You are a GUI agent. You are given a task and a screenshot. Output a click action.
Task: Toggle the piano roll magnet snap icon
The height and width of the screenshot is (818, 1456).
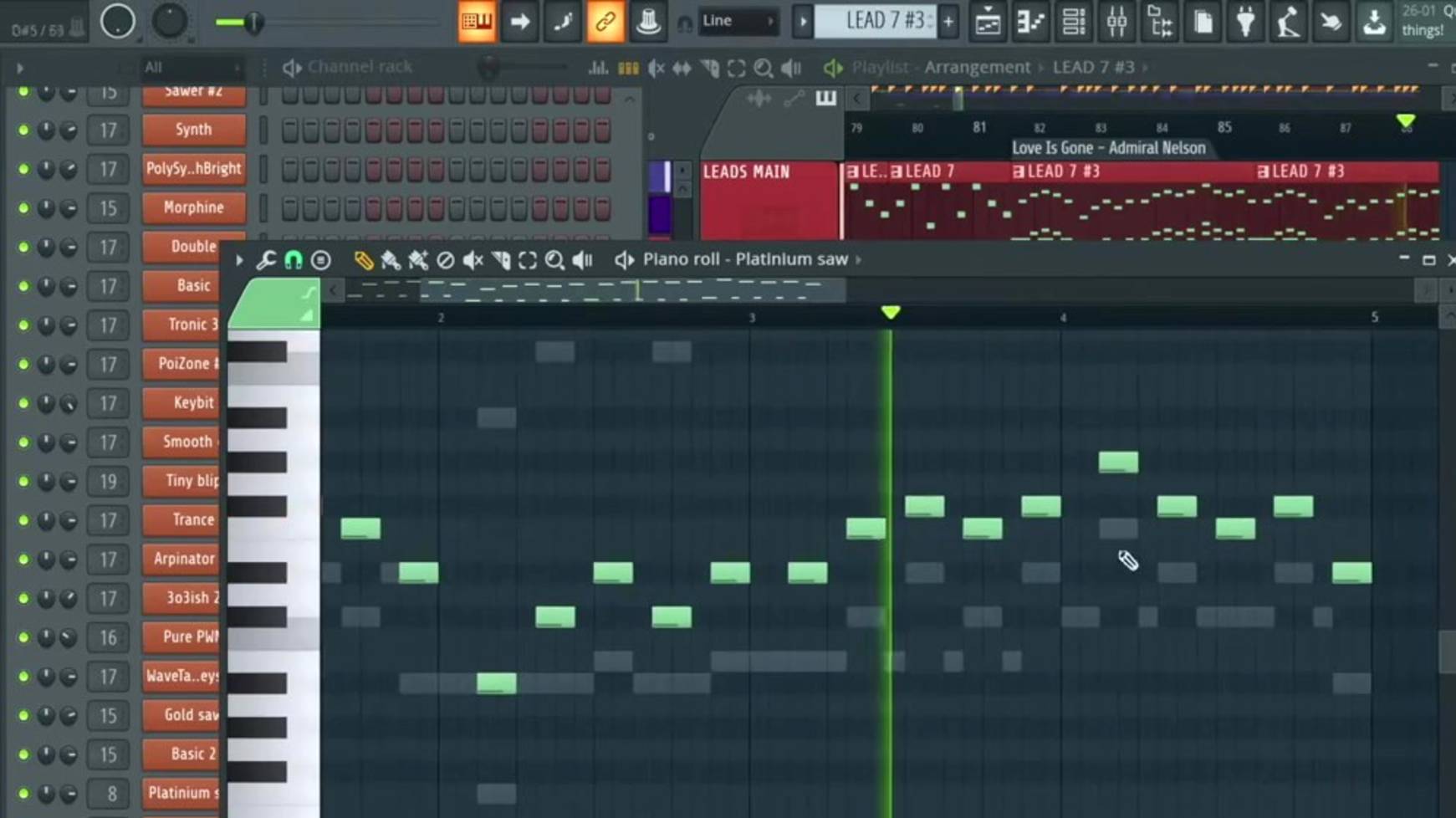294,260
